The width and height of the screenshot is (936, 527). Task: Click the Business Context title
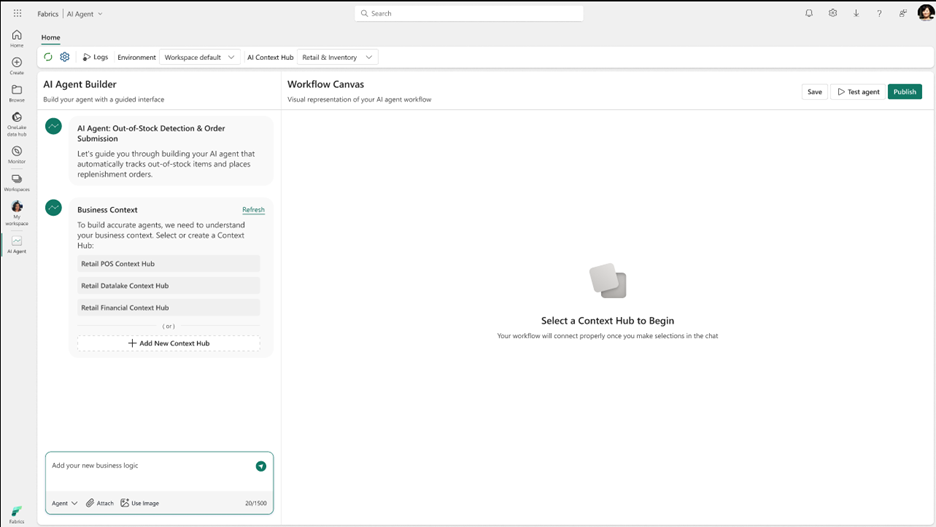click(x=107, y=209)
